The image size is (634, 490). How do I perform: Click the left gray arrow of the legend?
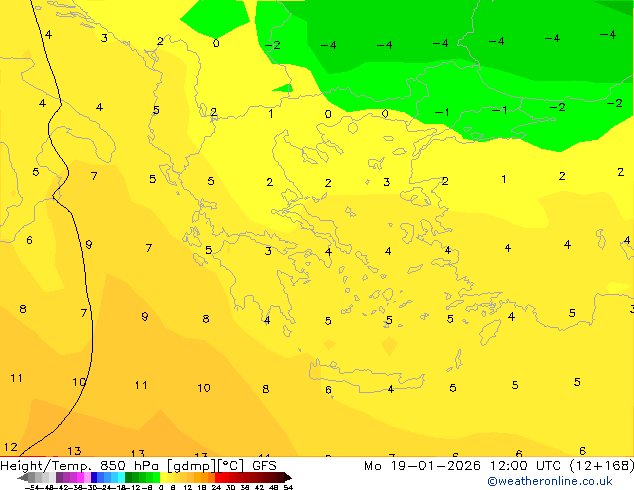(x=23, y=477)
